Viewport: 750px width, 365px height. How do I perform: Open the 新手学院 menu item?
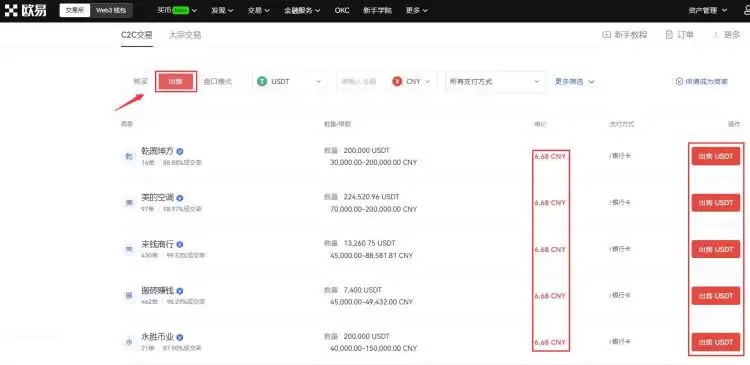click(x=377, y=11)
